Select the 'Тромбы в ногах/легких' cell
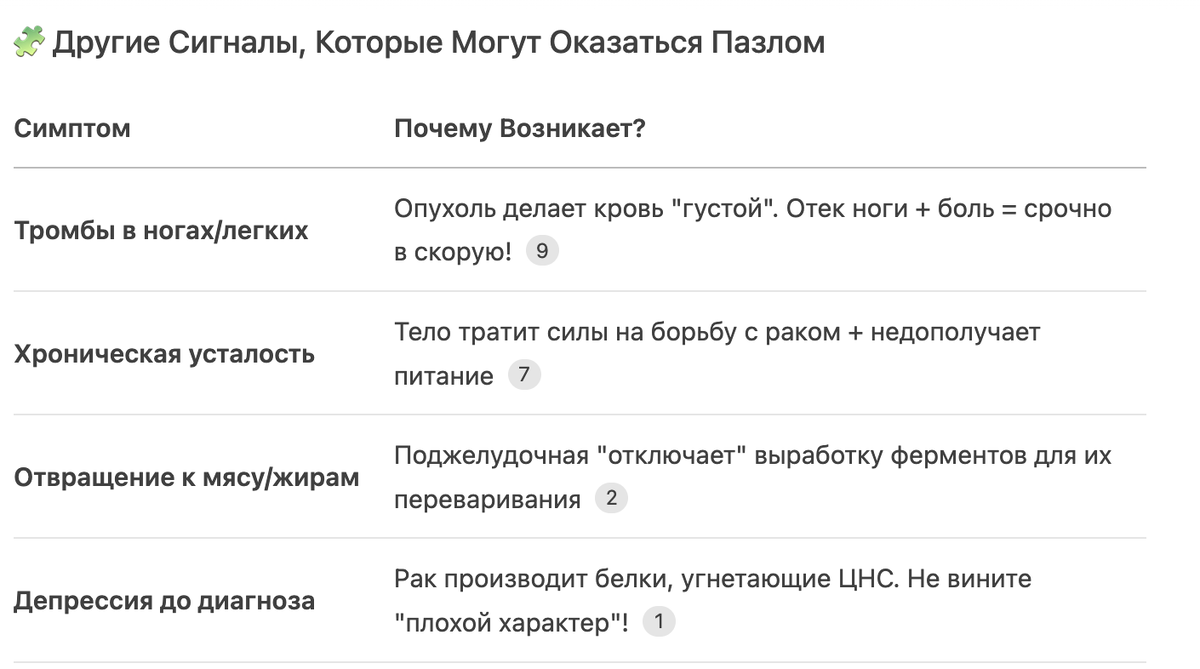1200x669 pixels. tap(161, 231)
